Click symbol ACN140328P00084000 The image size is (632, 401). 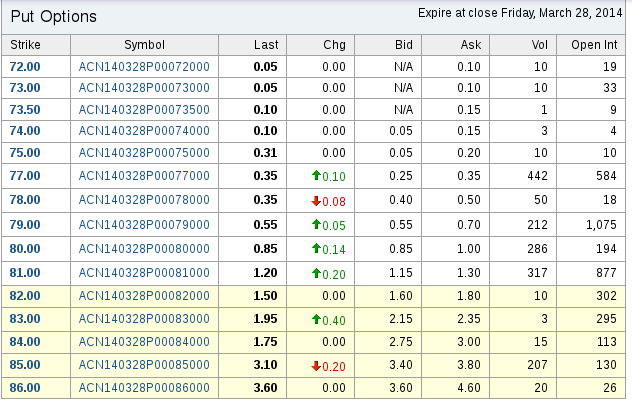point(144,342)
